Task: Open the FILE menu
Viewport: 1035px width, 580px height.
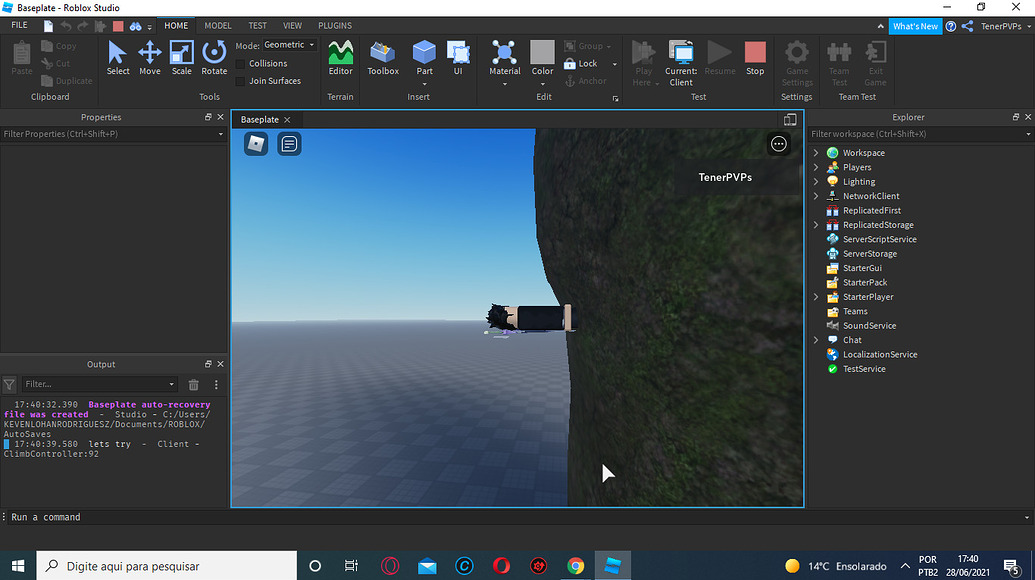Action: click(x=20, y=25)
